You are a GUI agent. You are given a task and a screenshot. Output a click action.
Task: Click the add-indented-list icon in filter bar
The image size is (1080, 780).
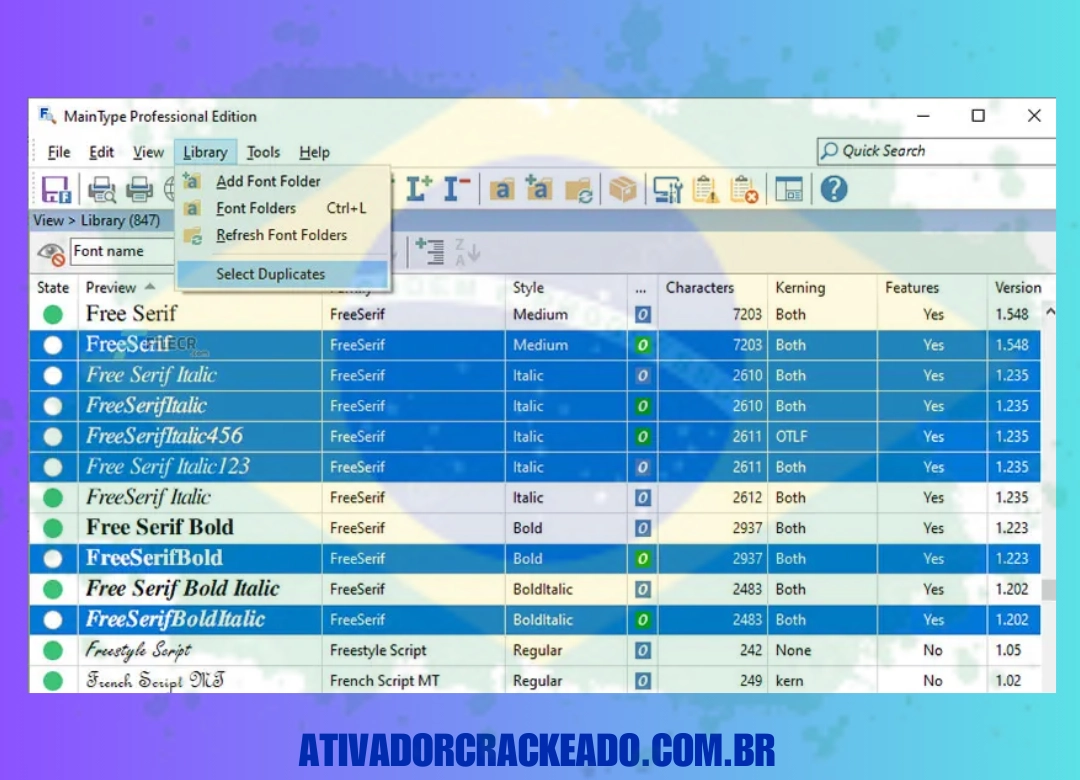click(x=430, y=252)
